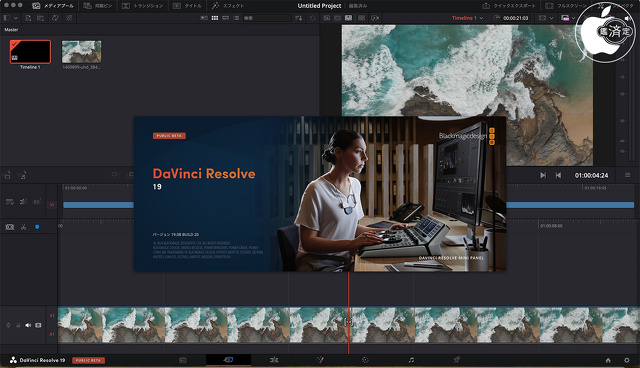Add a blue marker to the timeline

tap(37, 227)
